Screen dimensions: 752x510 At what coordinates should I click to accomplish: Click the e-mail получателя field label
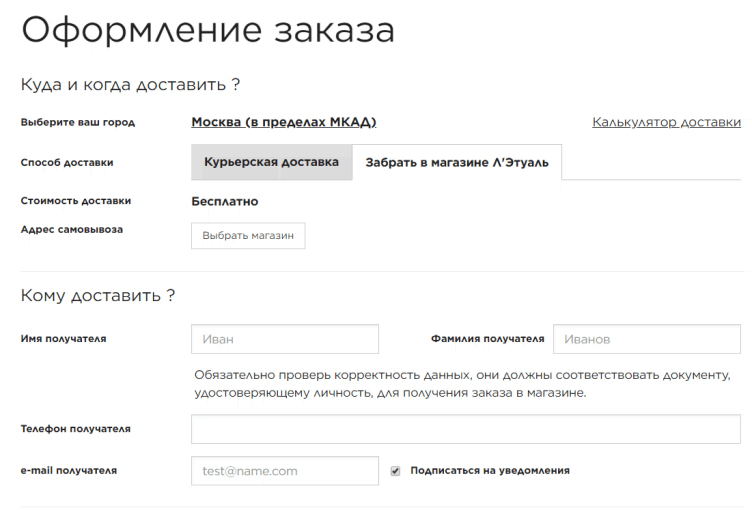[68, 470]
